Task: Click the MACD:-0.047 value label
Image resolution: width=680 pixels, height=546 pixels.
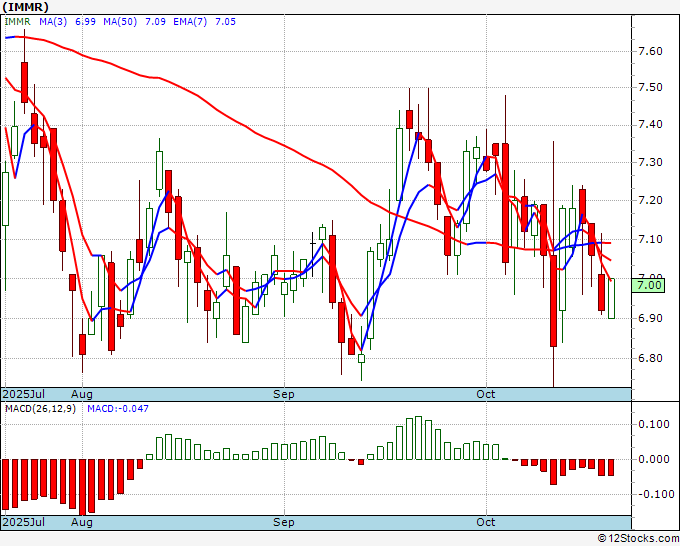Action: [118, 409]
